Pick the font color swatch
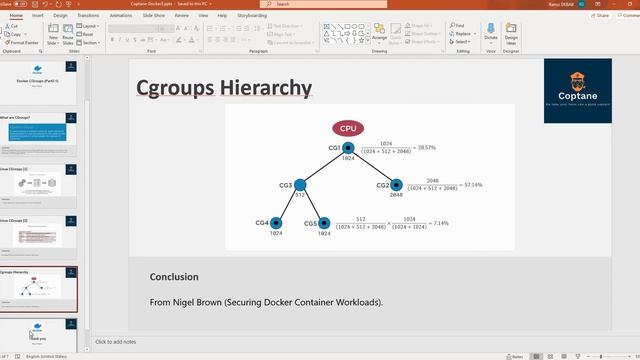The height and width of the screenshot is (360, 640). [191, 40]
